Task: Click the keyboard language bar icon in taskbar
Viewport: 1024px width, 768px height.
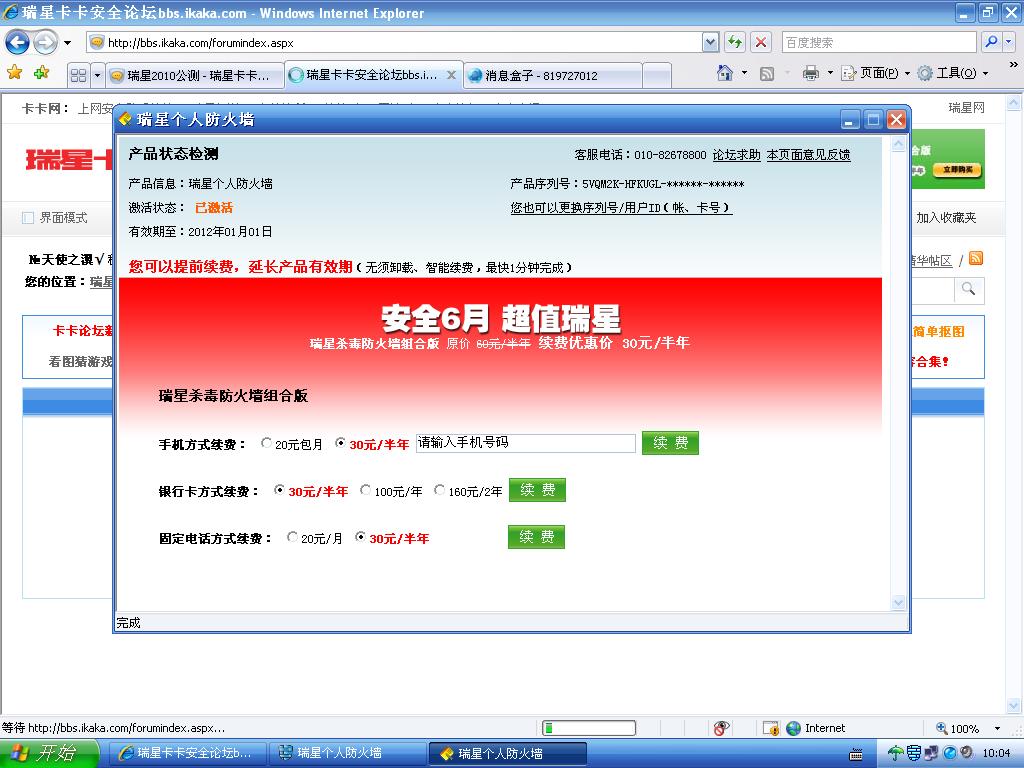Action: coord(856,755)
